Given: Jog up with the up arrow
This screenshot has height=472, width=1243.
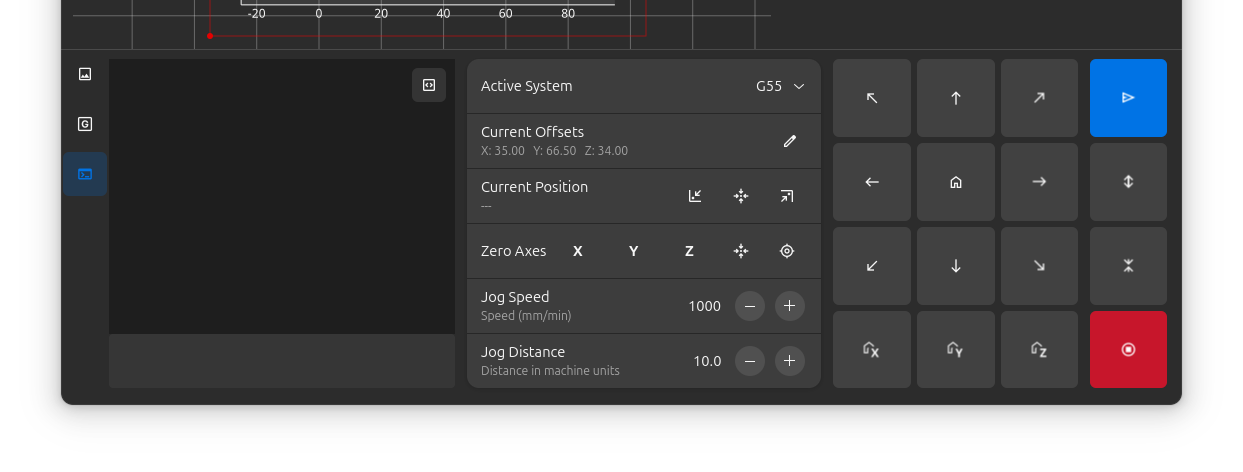Looking at the screenshot, I should [955, 98].
